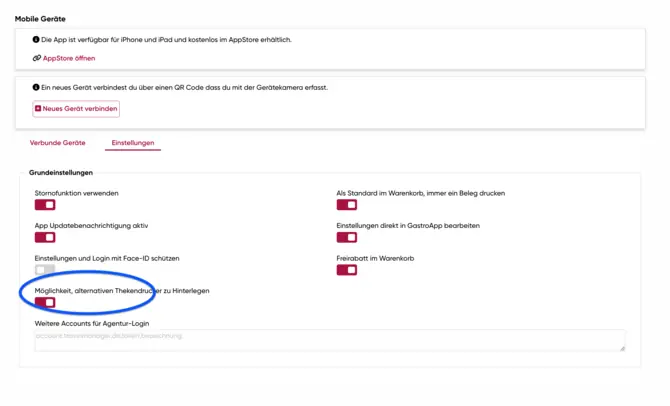
Task: Click the info icon in the QR code notice
Action: pyautogui.click(x=36, y=87)
